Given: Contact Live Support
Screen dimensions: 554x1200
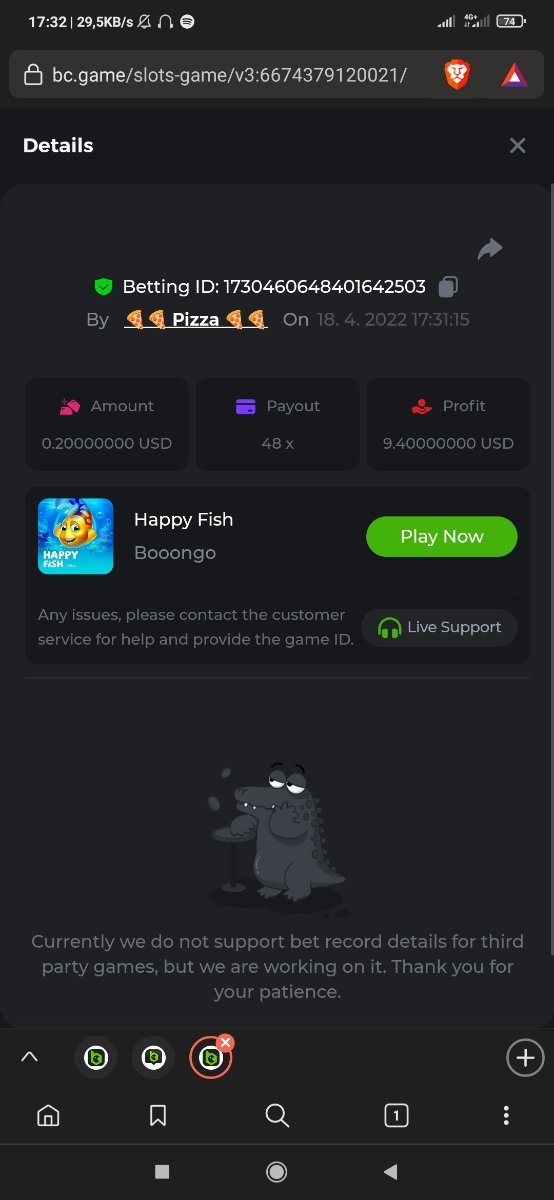Looking at the screenshot, I should point(439,628).
